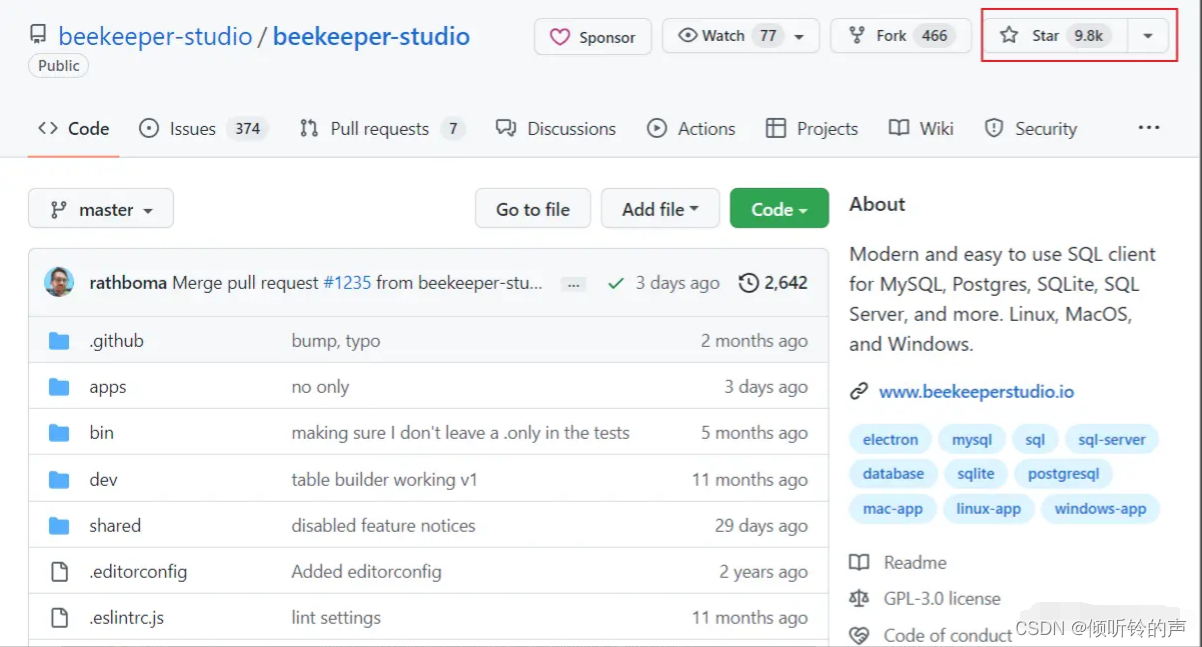Click the Pull requests branch icon
This screenshot has width=1202, height=647.
pos(309,128)
